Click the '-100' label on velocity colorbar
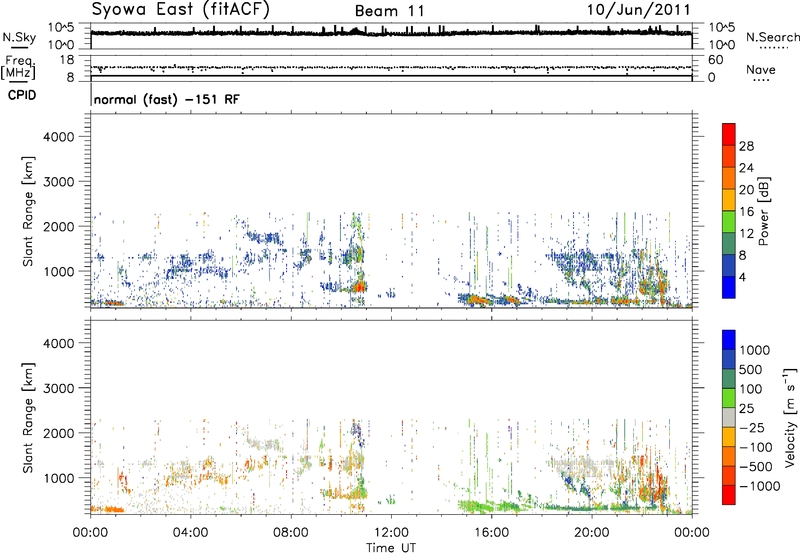The height and width of the screenshot is (554, 800). 756,447
